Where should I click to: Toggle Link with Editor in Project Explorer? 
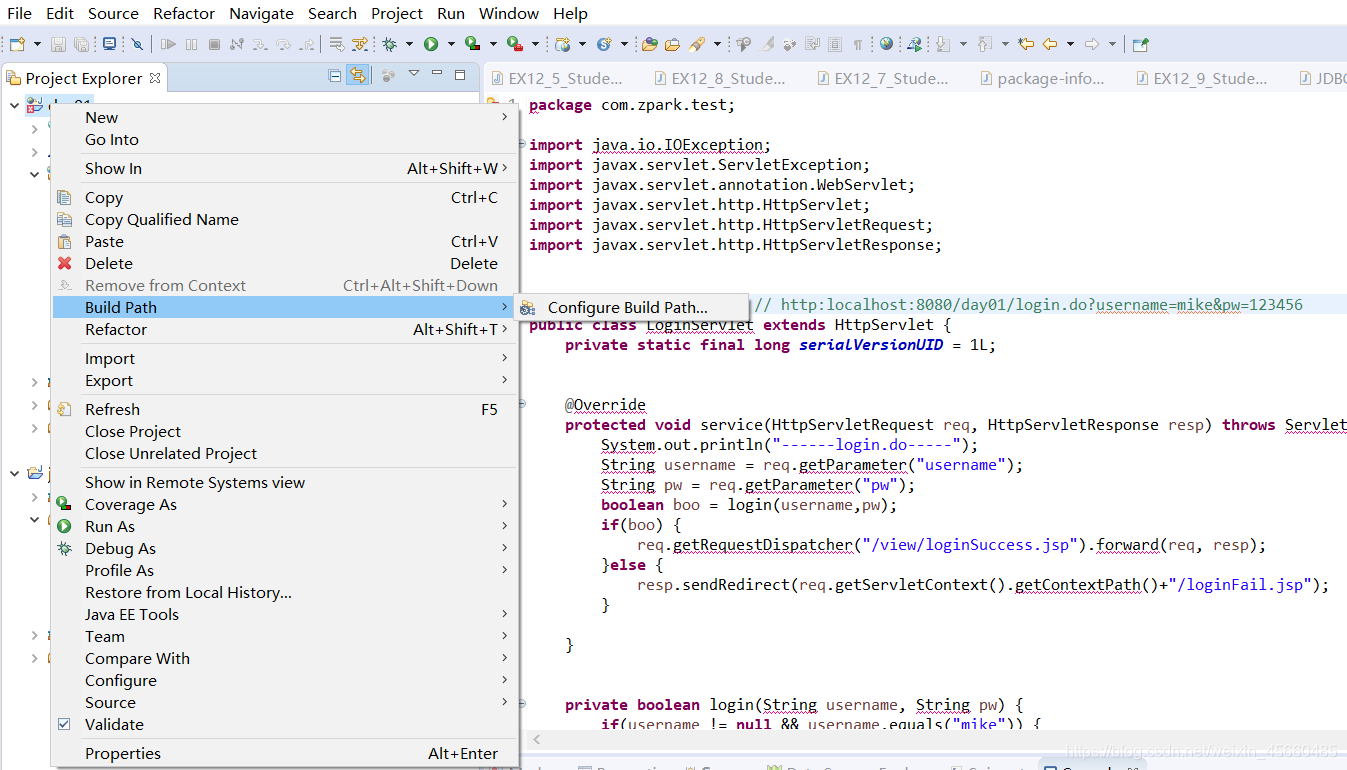tap(357, 75)
